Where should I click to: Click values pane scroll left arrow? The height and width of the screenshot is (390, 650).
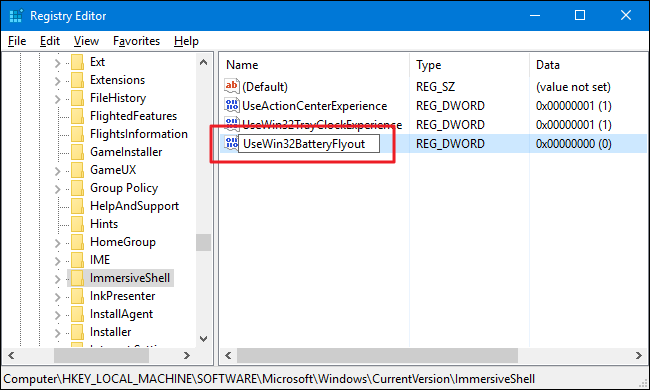point(228,355)
